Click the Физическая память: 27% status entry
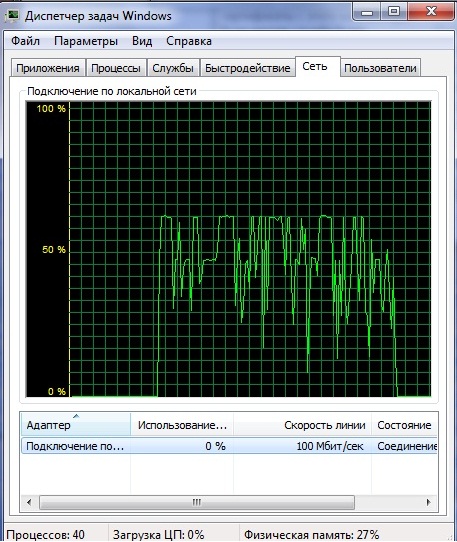Screen dimensions: 457x542 point(311,534)
